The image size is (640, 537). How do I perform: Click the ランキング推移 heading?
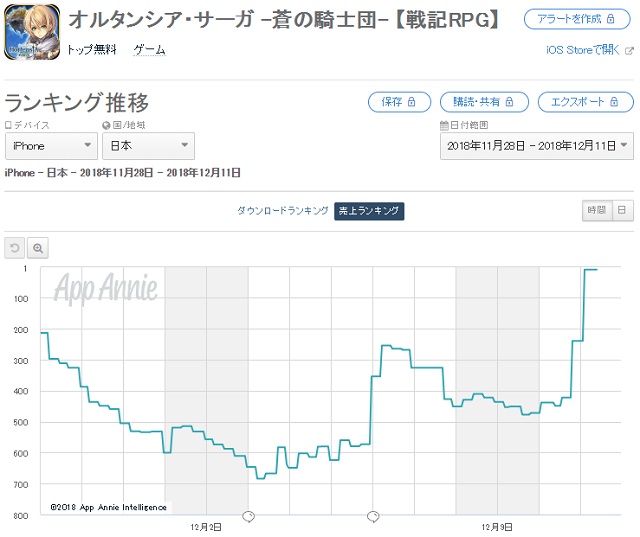77,102
